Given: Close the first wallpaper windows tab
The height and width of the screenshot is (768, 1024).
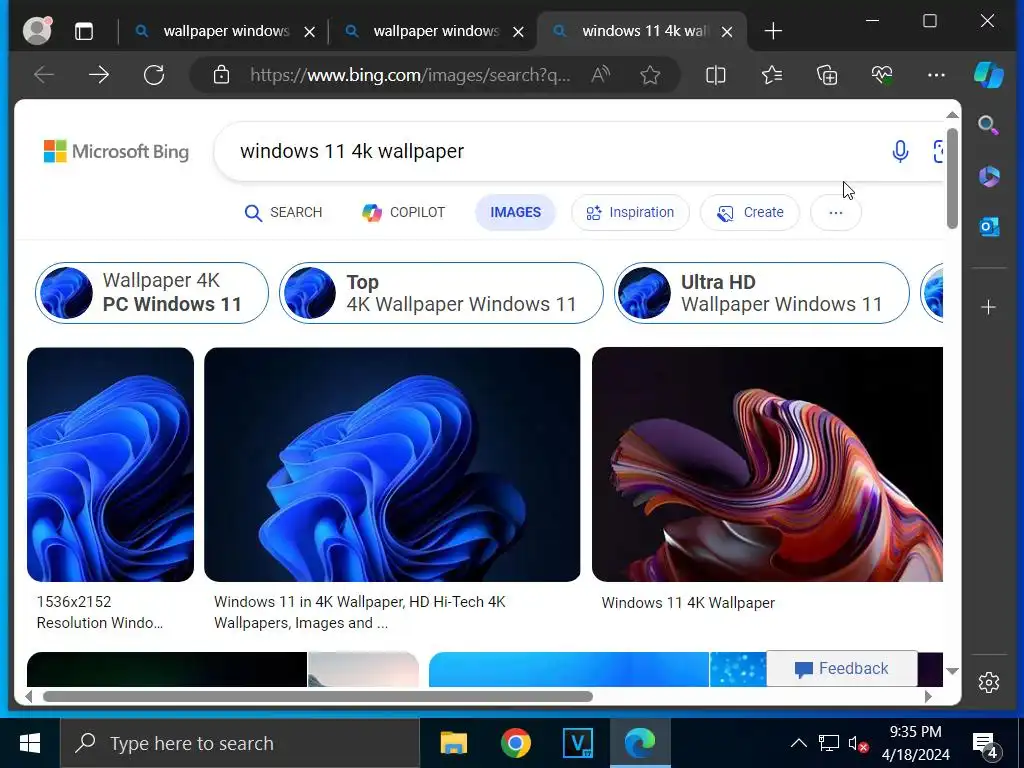Looking at the screenshot, I should coord(310,31).
